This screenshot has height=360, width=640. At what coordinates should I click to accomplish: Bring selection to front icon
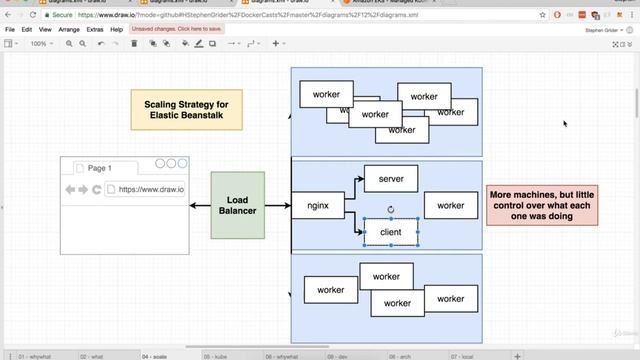[153, 43]
